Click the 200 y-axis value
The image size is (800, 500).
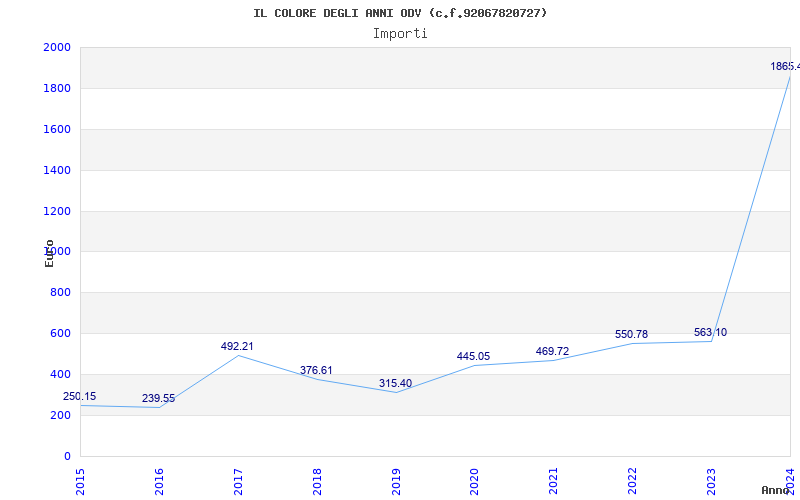click(60, 415)
